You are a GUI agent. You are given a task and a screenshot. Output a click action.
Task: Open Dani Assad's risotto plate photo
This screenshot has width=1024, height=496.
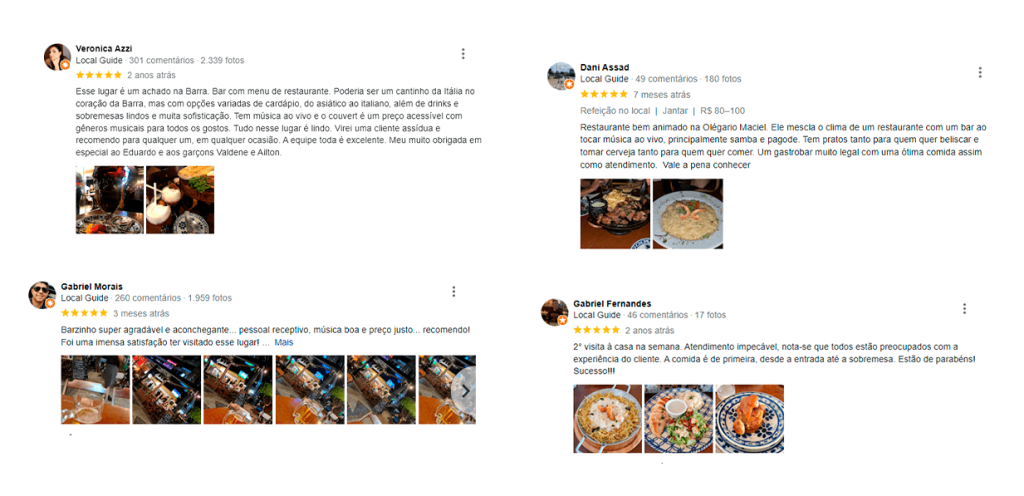pos(688,213)
